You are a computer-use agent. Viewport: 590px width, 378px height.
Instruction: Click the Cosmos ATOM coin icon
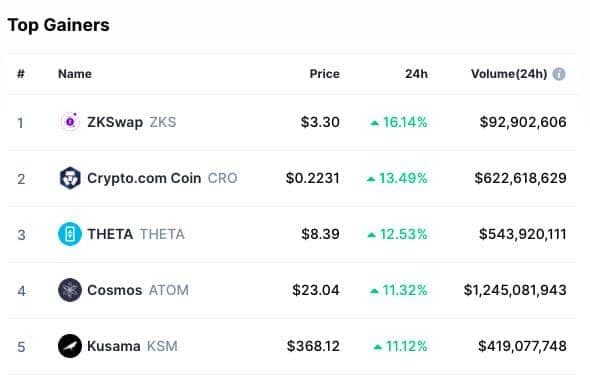pos(70,290)
